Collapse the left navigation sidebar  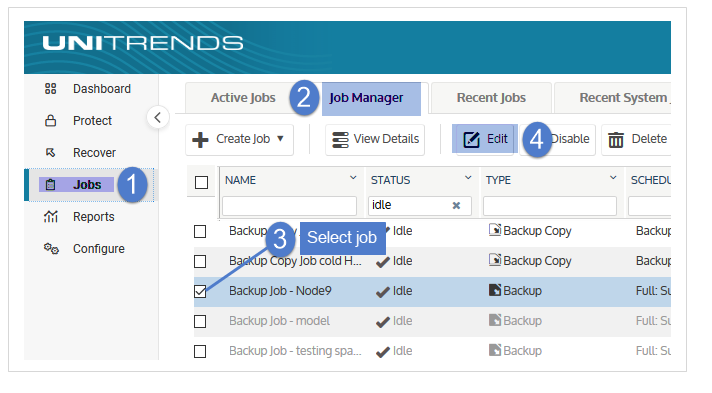coord(158,118)
